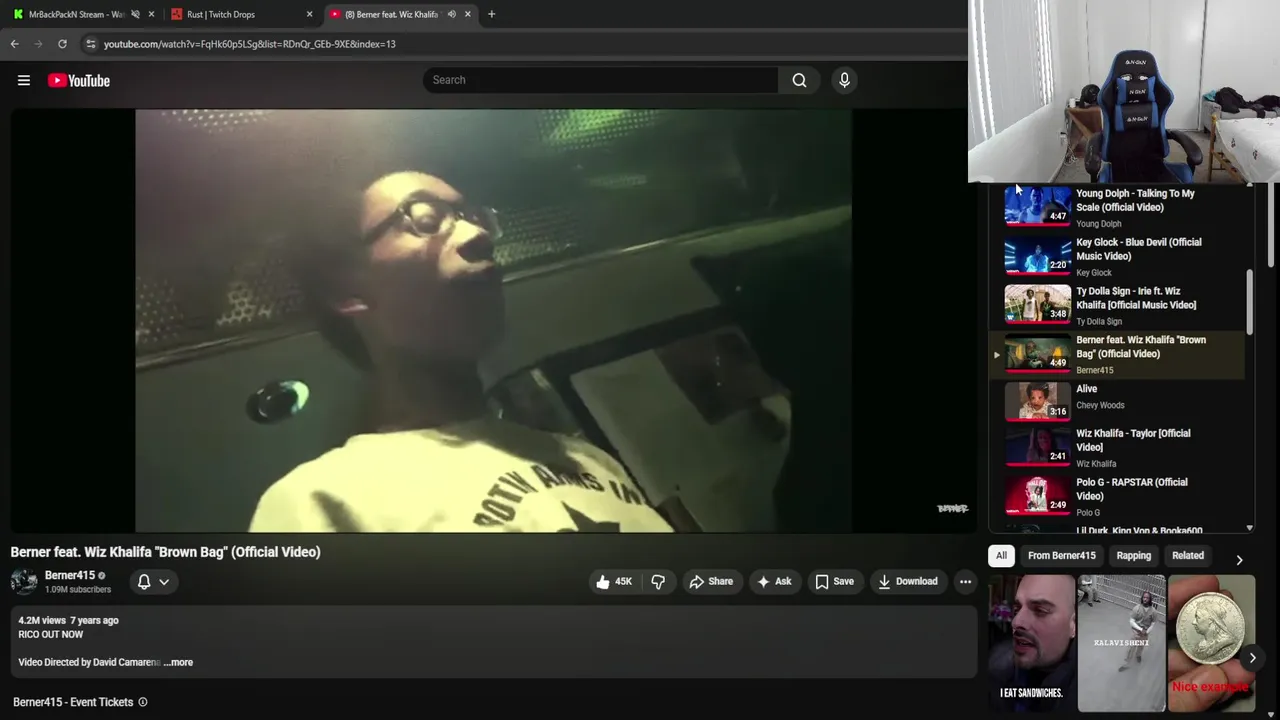Select the Related filter chip
Viewport: 1280px width, 720px height.
pos(1188,555)
